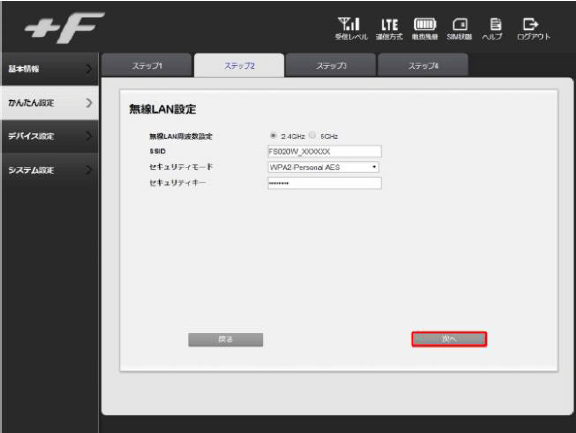This screenshot has height=433, width=576.
Task: Click the 次へ (next) button
Action: click(x=449, y=339)
